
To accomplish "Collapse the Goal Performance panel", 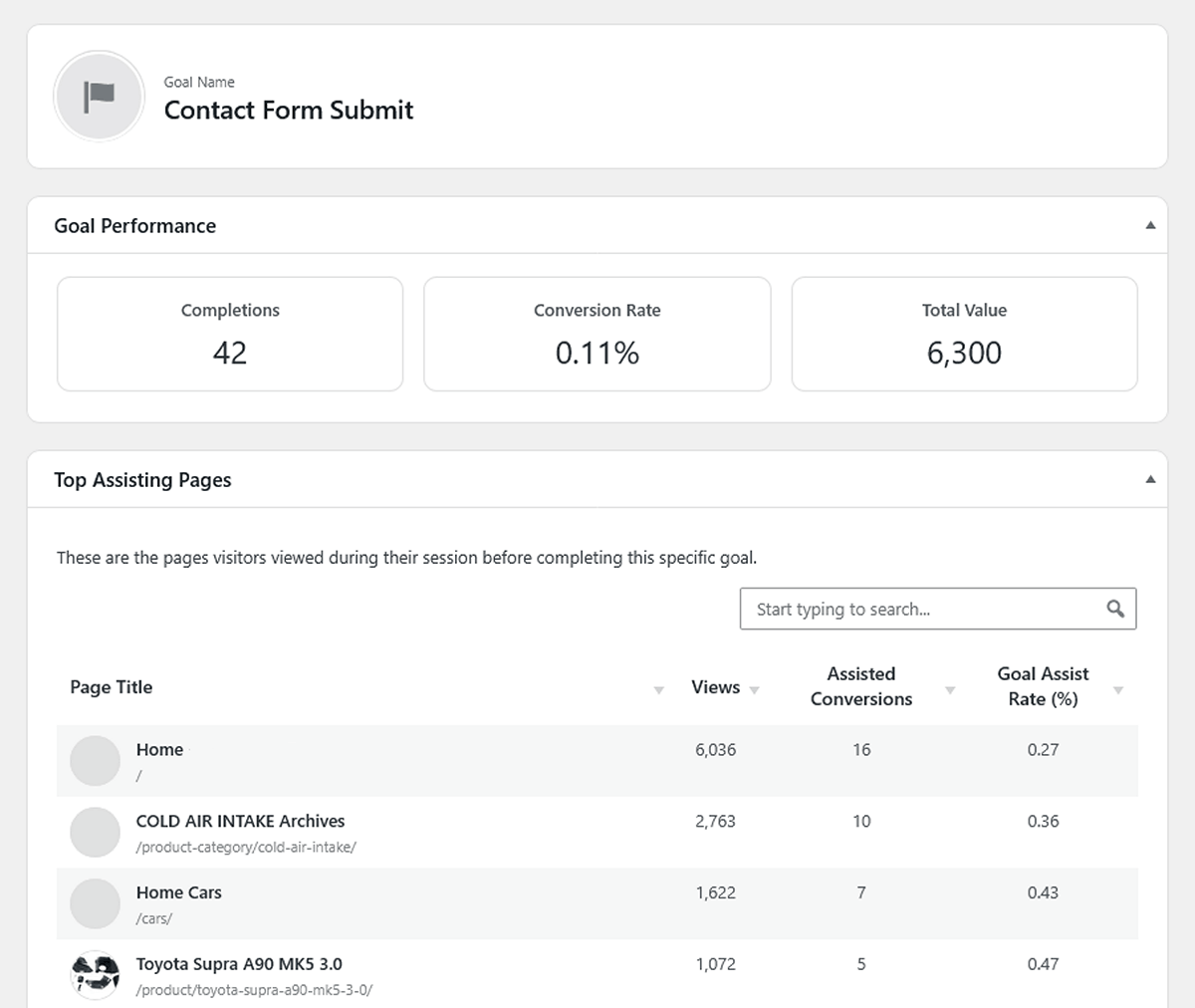I will pos(1150,225).
